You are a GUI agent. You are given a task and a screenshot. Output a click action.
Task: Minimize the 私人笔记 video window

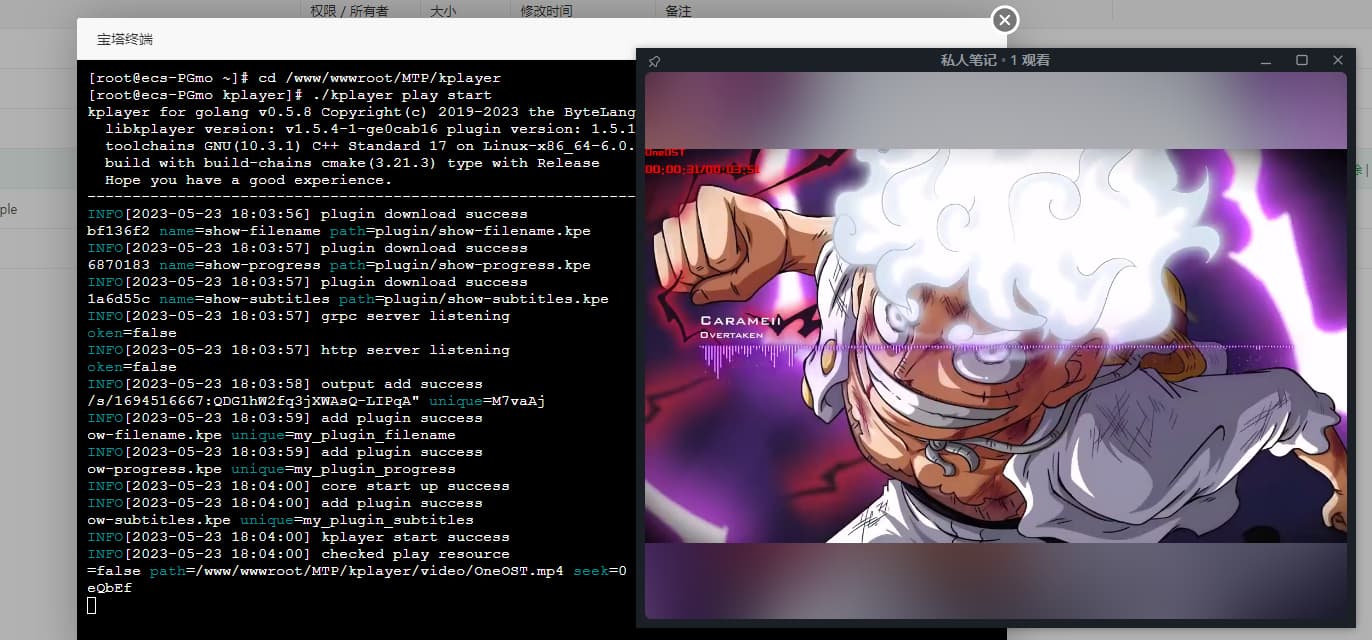1266,61
